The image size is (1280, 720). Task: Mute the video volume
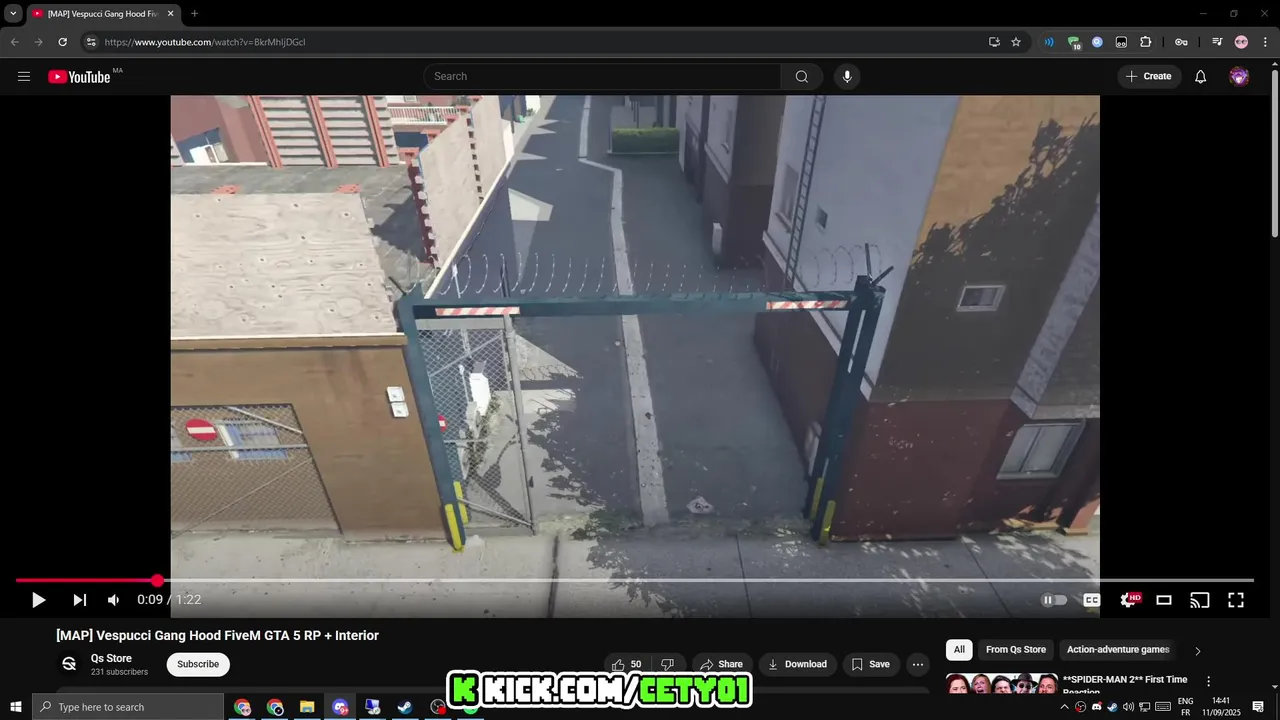[x=113, y=600]
